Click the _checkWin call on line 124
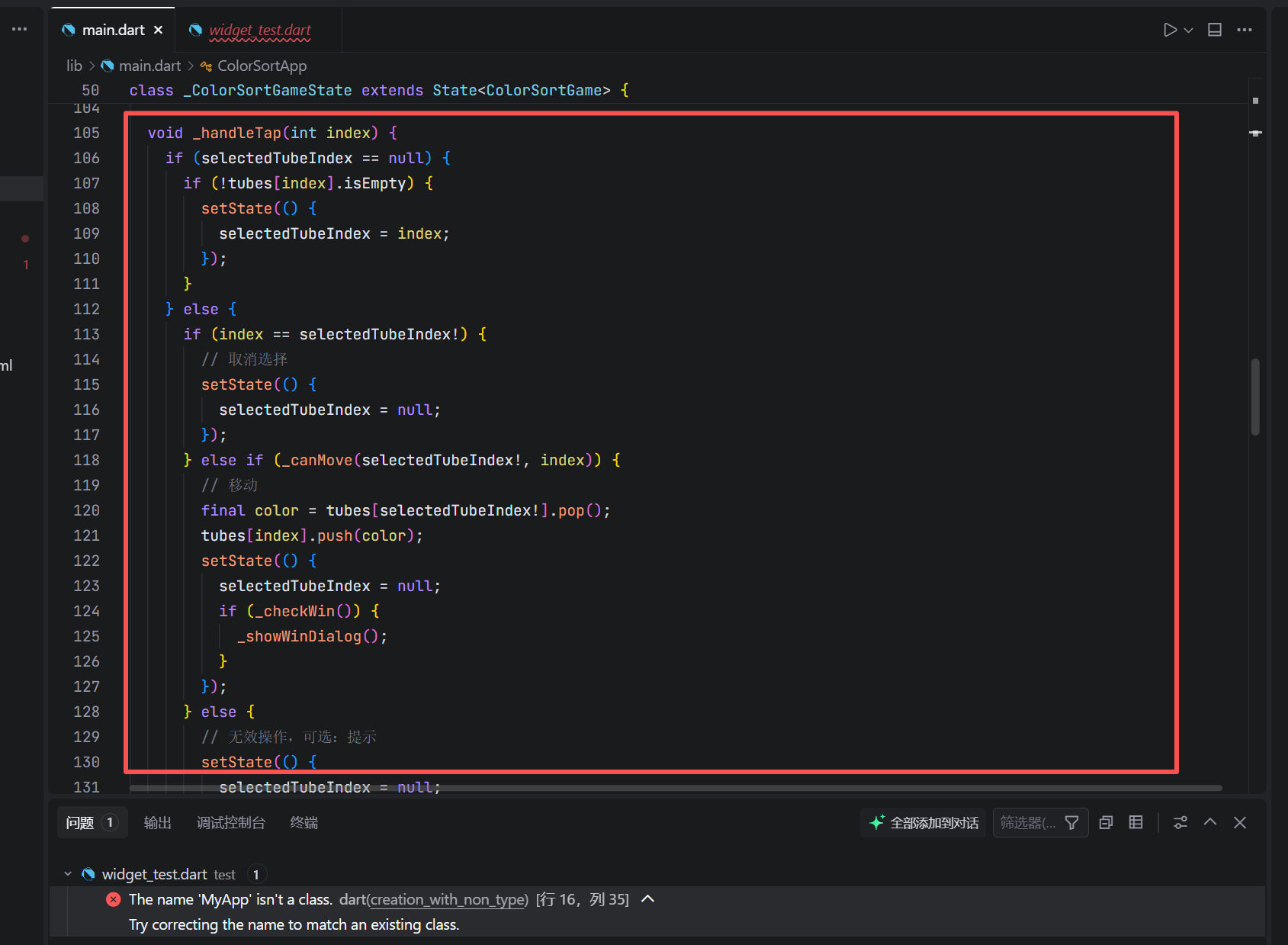The width and height of the screenshot is (1288, 945). click(x=294, y=611)
